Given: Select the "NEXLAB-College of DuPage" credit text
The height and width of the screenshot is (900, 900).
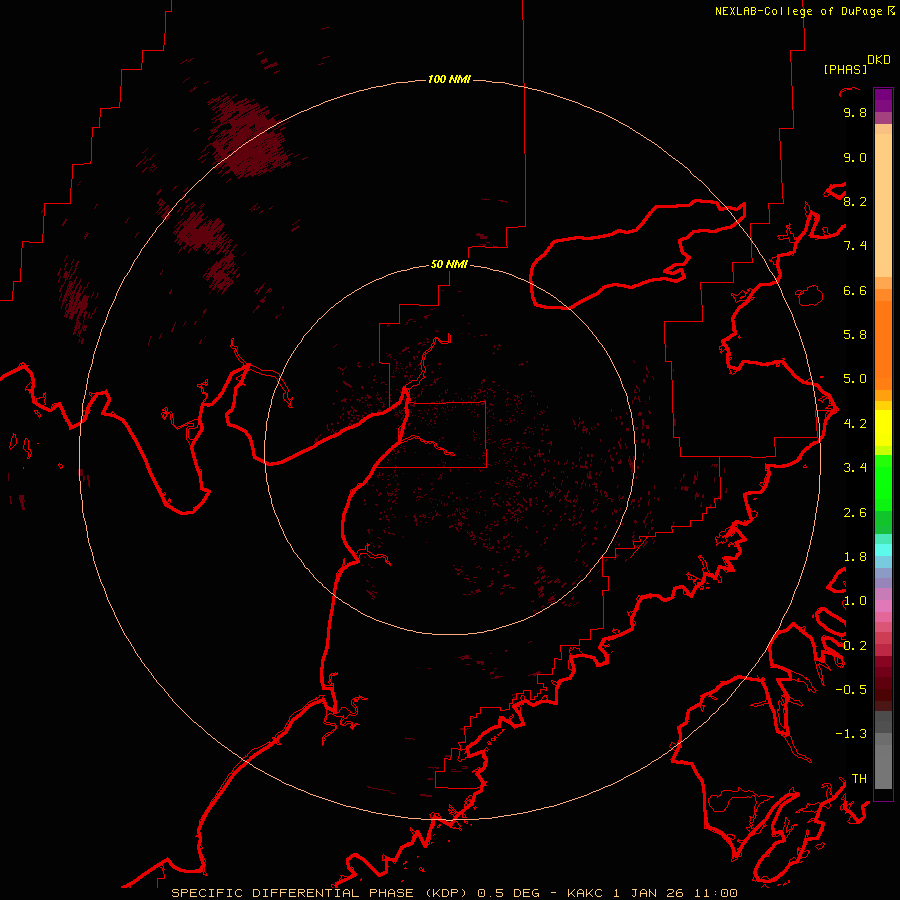Looking at the screenshot, I should click(x=798, y=11).
